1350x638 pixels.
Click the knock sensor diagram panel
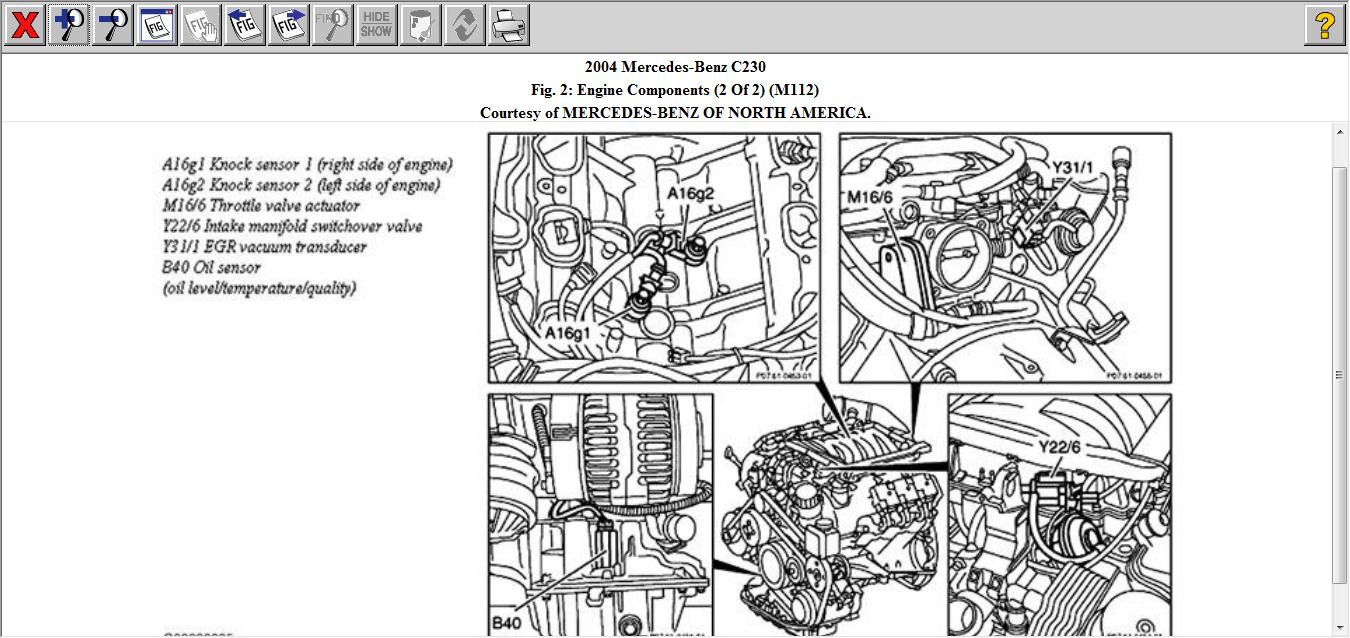click(654, 258)
